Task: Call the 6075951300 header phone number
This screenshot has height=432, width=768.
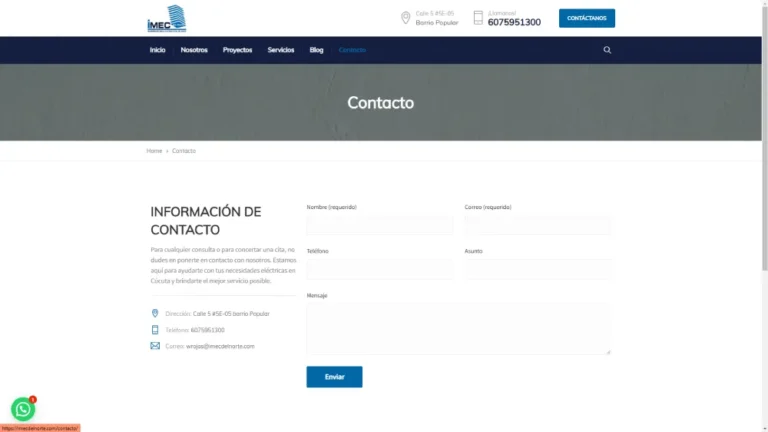Action: (x=514, y=22)
